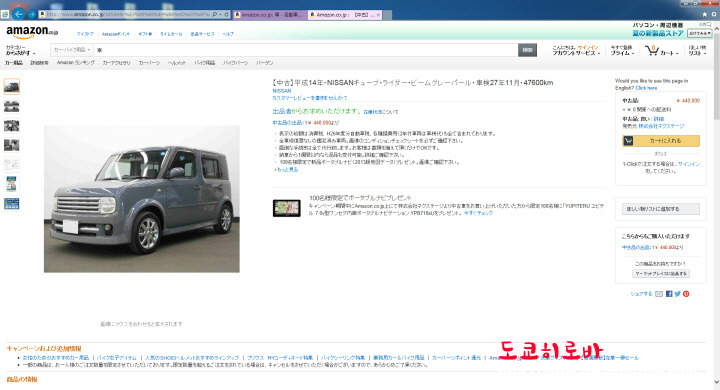720x390 pixels.
Task: Select the カーパーツ subnav item
Action: pos(149,63)
